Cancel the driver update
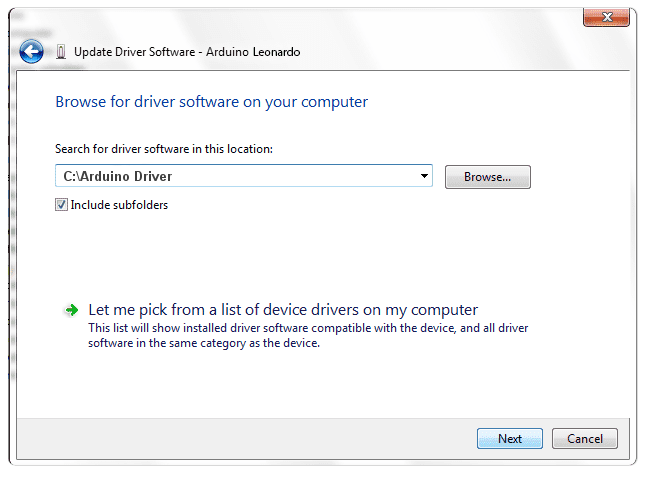 coord(585,439)
